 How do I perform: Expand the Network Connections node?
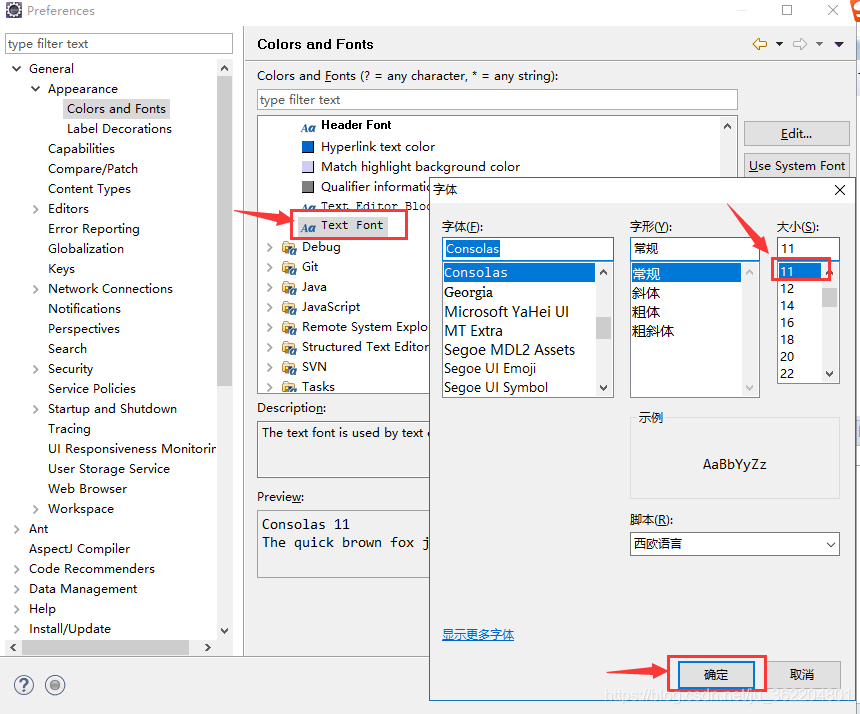tap(36, 289)
